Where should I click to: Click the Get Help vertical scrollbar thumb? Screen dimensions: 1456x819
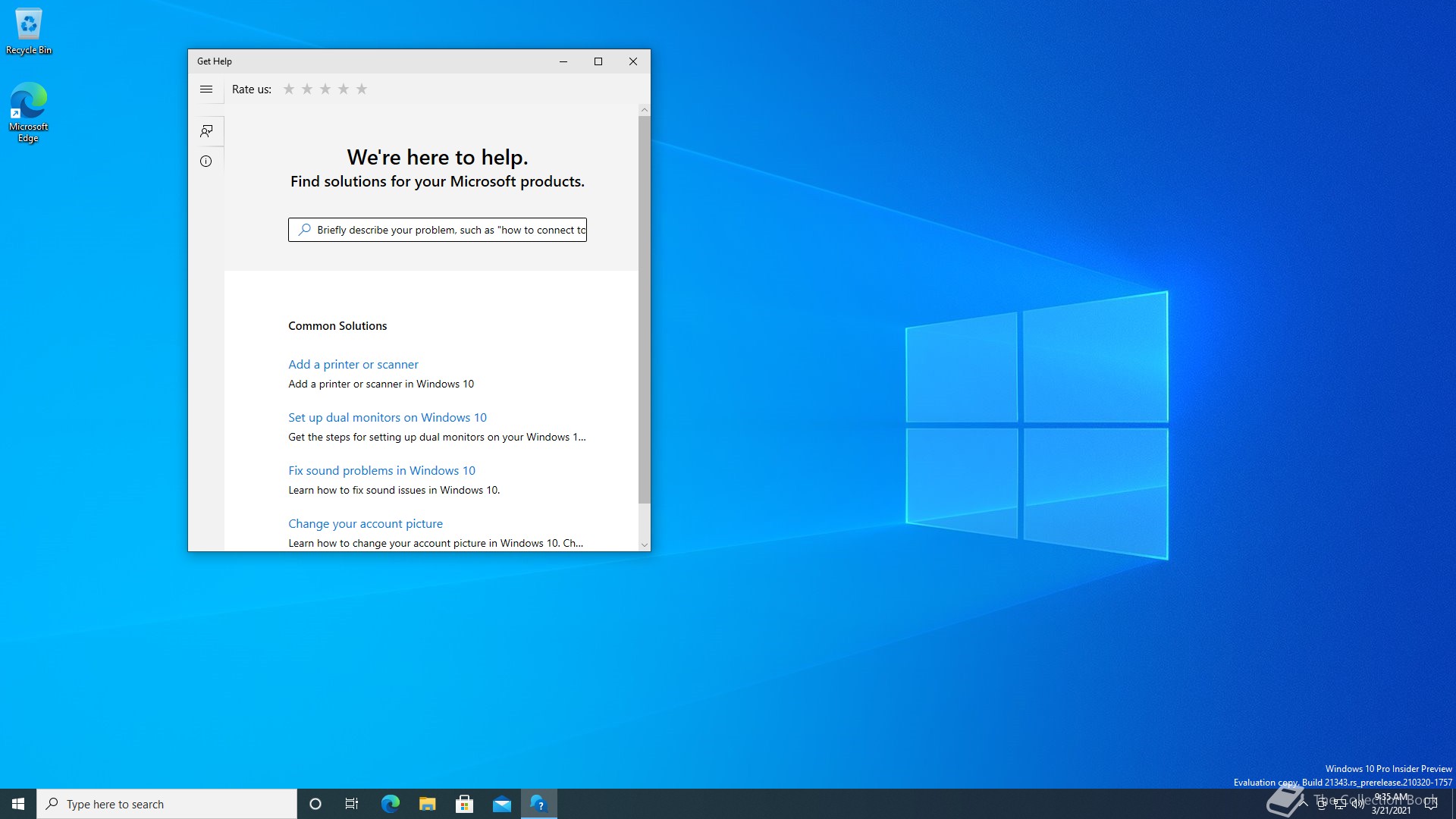(x=645, y=309)
